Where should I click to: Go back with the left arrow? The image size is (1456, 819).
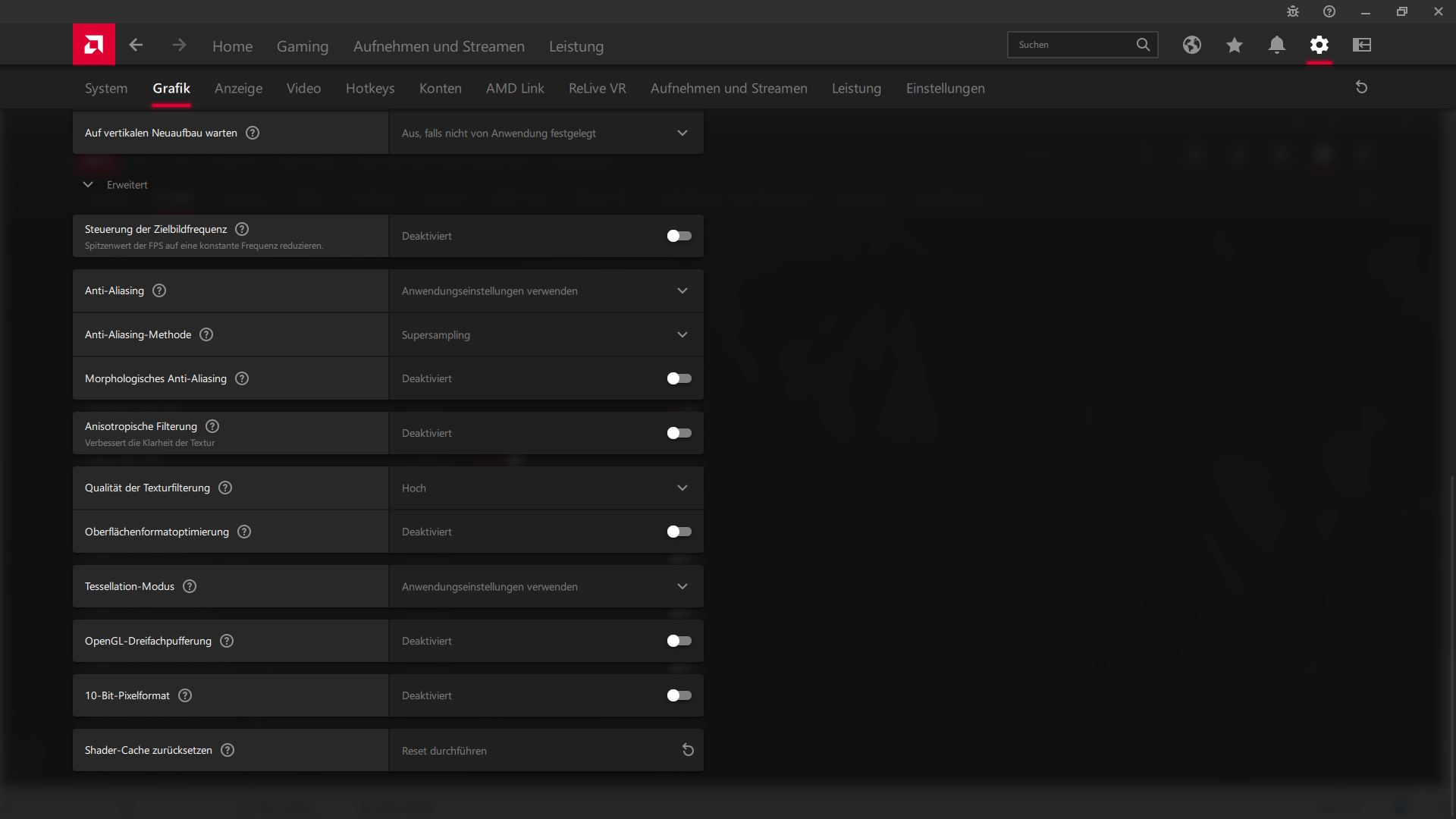136,45
